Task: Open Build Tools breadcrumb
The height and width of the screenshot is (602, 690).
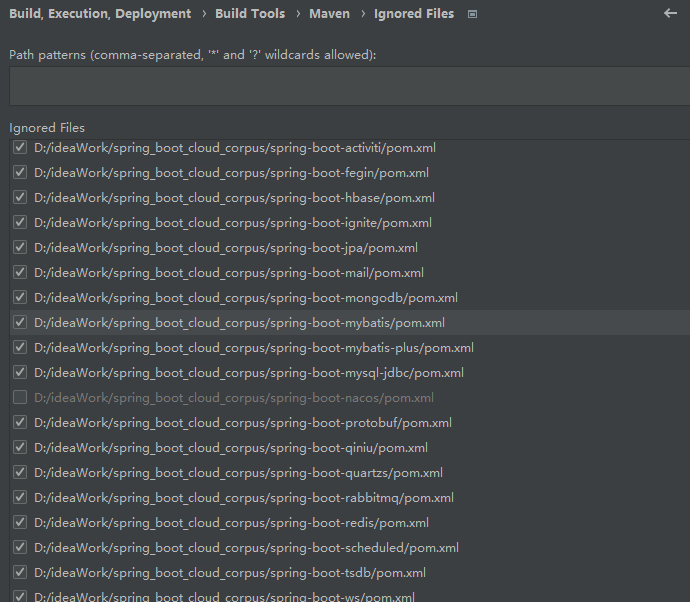Action: [250, 14]
